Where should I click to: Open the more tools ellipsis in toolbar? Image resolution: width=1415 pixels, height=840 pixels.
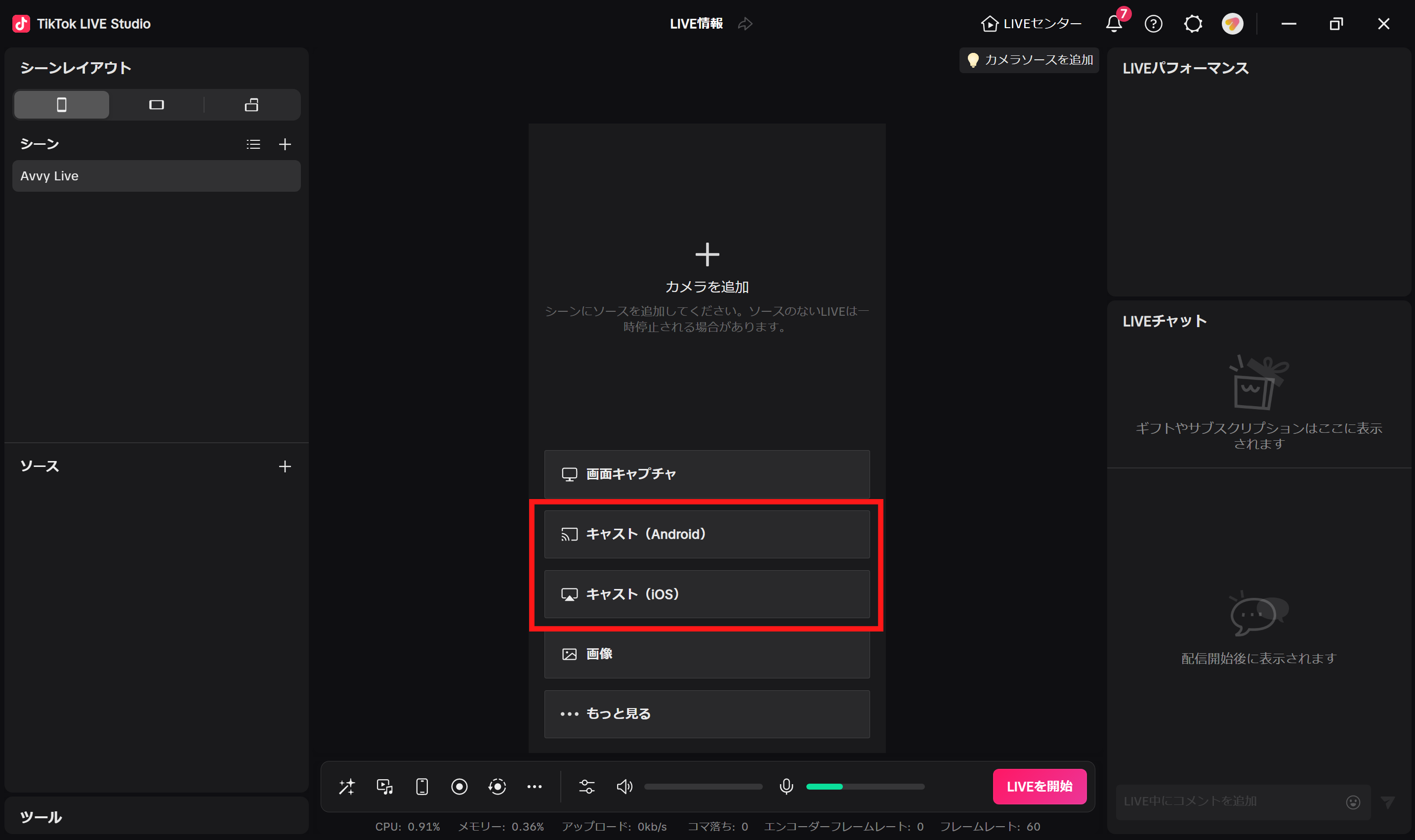coord(534,787)
